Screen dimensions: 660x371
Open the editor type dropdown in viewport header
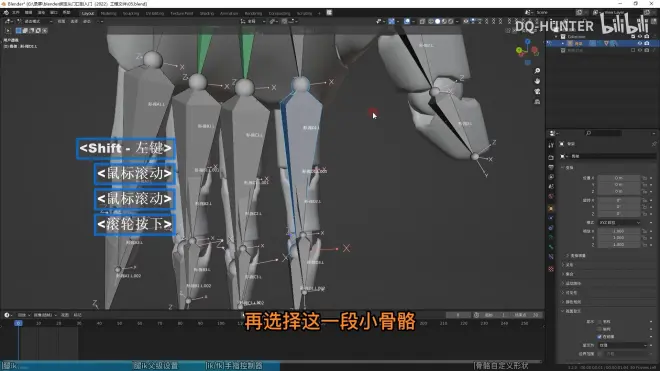pyautogui.click(x=8, y=21)
